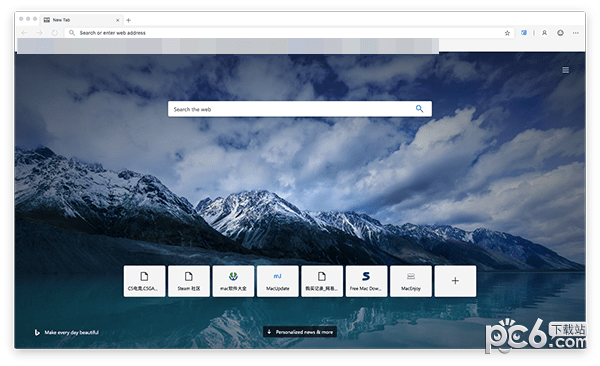600x366 pixels.
Task: Close the New Tab tab
Action: pos(117,20)
